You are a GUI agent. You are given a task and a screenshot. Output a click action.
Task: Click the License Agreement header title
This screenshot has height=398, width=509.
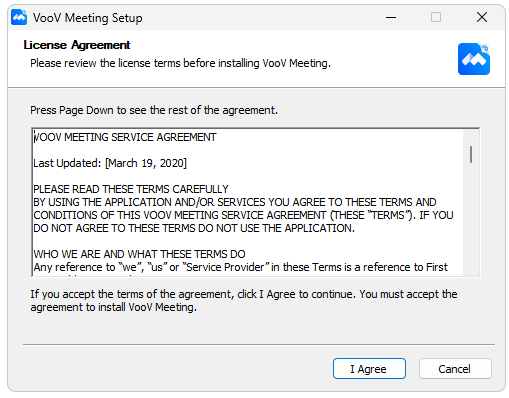tap(77, 45)
